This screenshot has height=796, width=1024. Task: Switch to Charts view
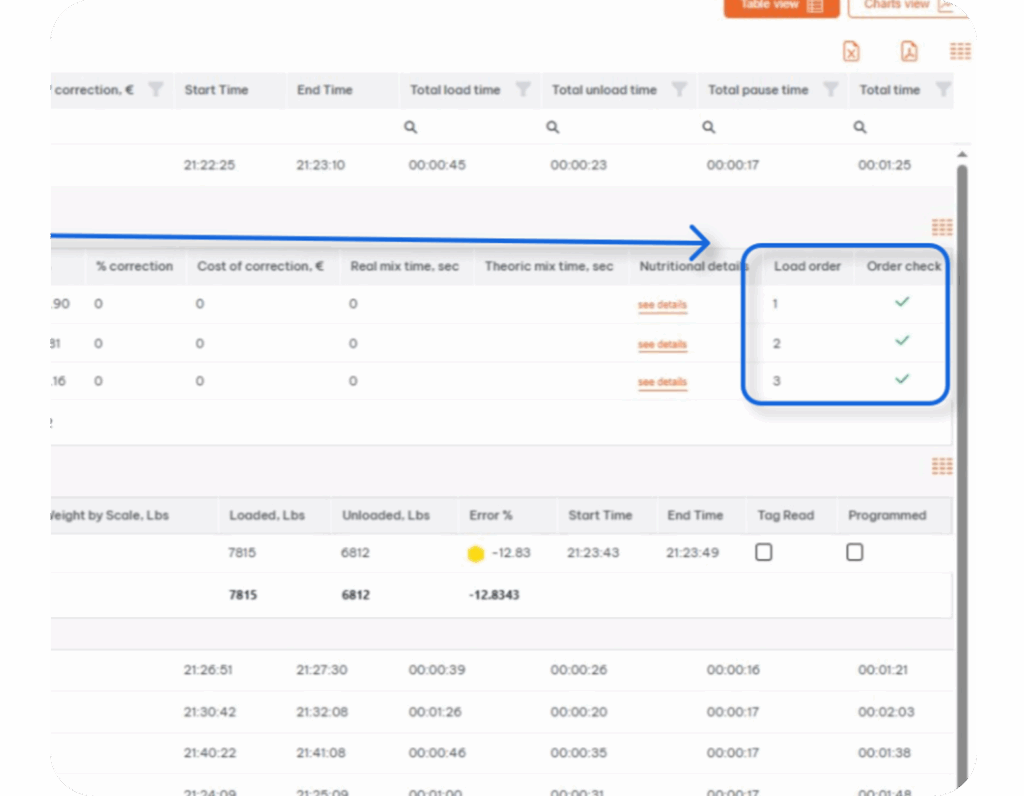(x=905, y=6)
